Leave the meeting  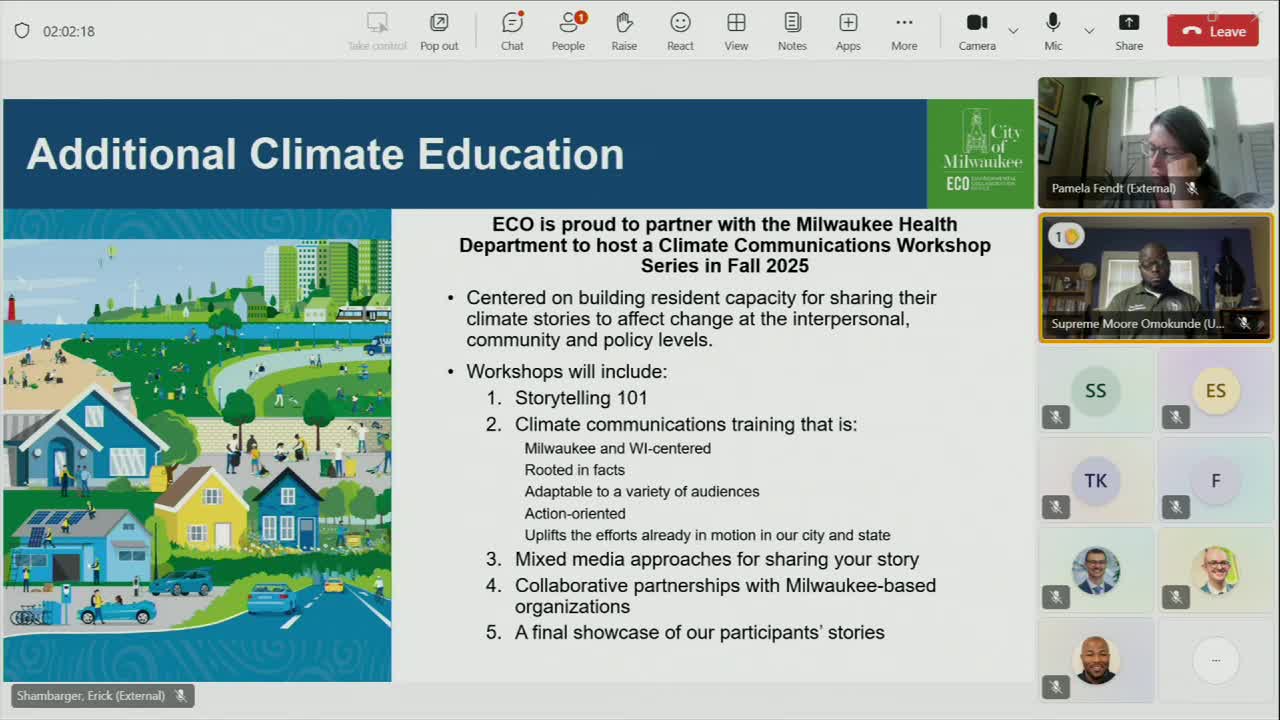pos(1213,31)
